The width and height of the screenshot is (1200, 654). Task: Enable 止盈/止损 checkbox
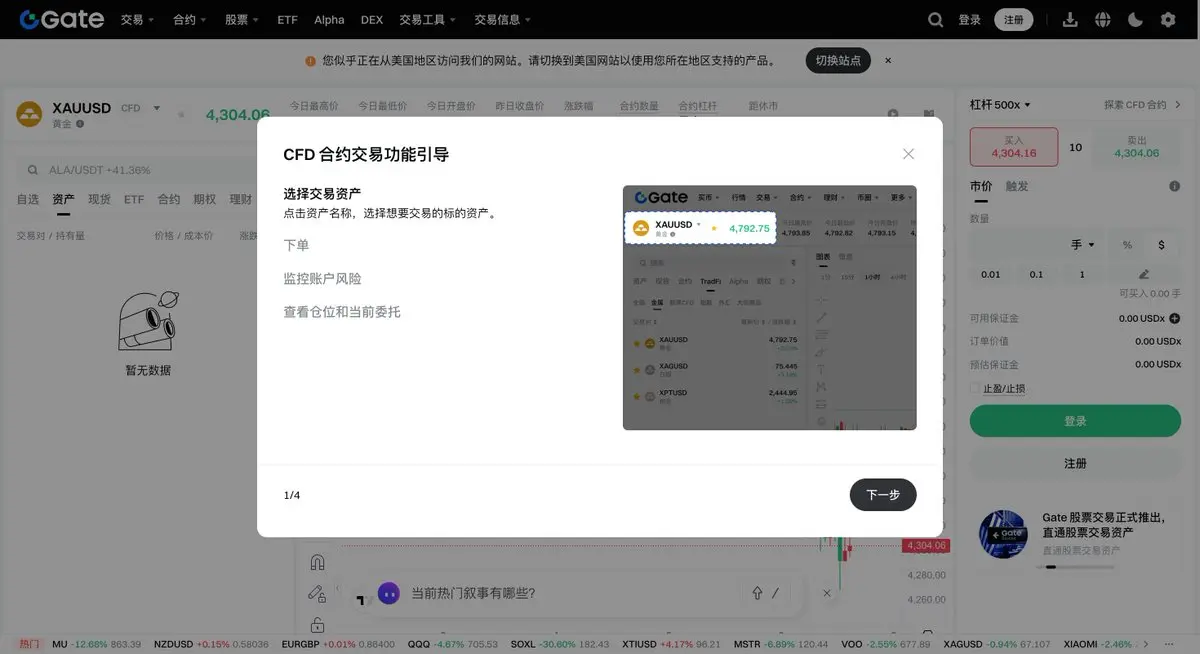click(x=975, y=388)
